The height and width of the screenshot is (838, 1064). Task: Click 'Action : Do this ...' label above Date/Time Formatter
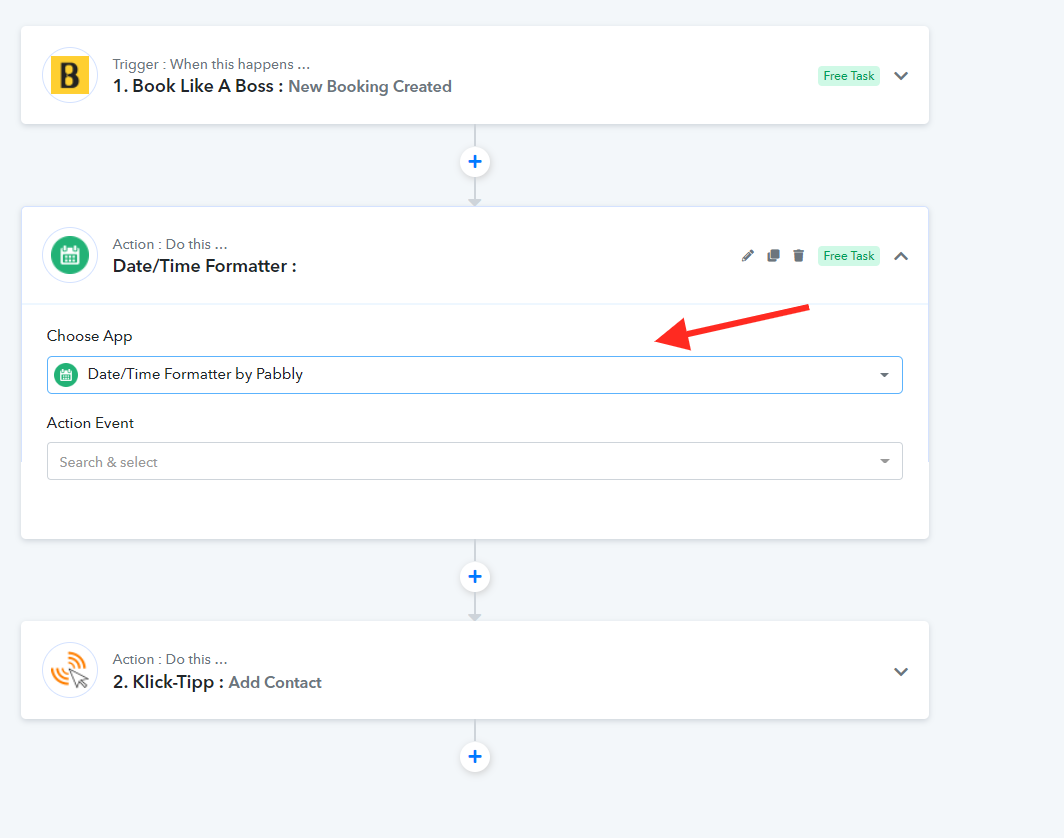pos(170,244)
